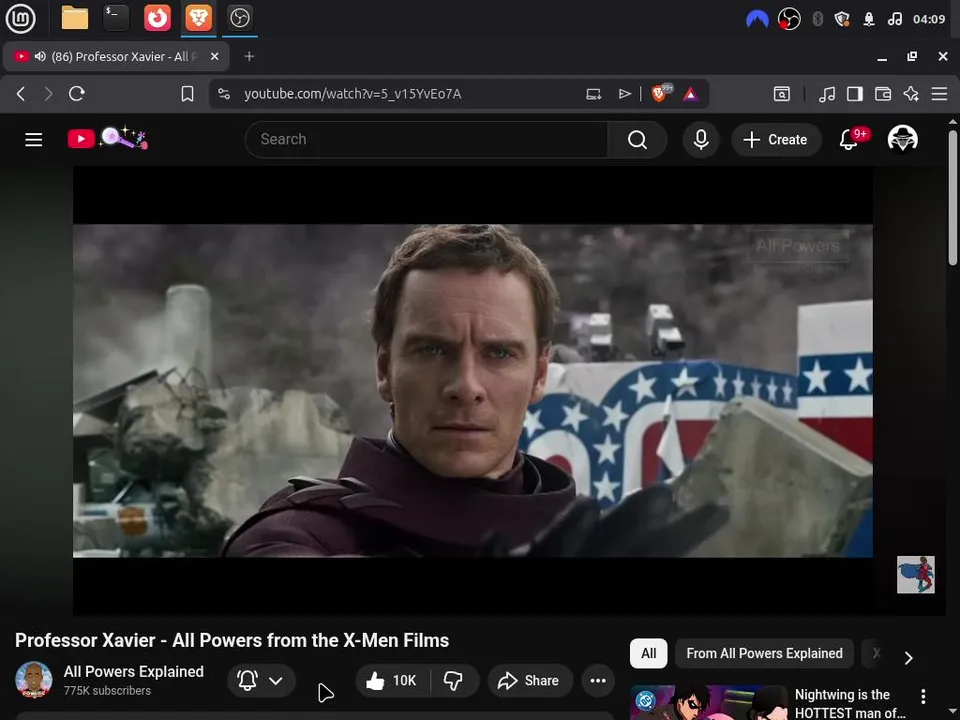Open the Bluetooth tray icon
This screenshot has width=960, height=720.
pos(817,19)
